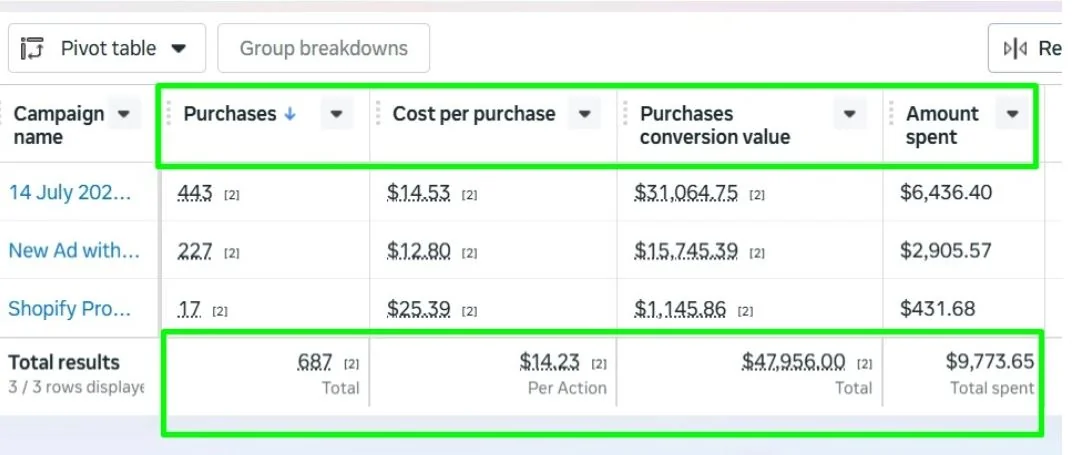Click the 443 purchases cell

[x=195, y=192]
